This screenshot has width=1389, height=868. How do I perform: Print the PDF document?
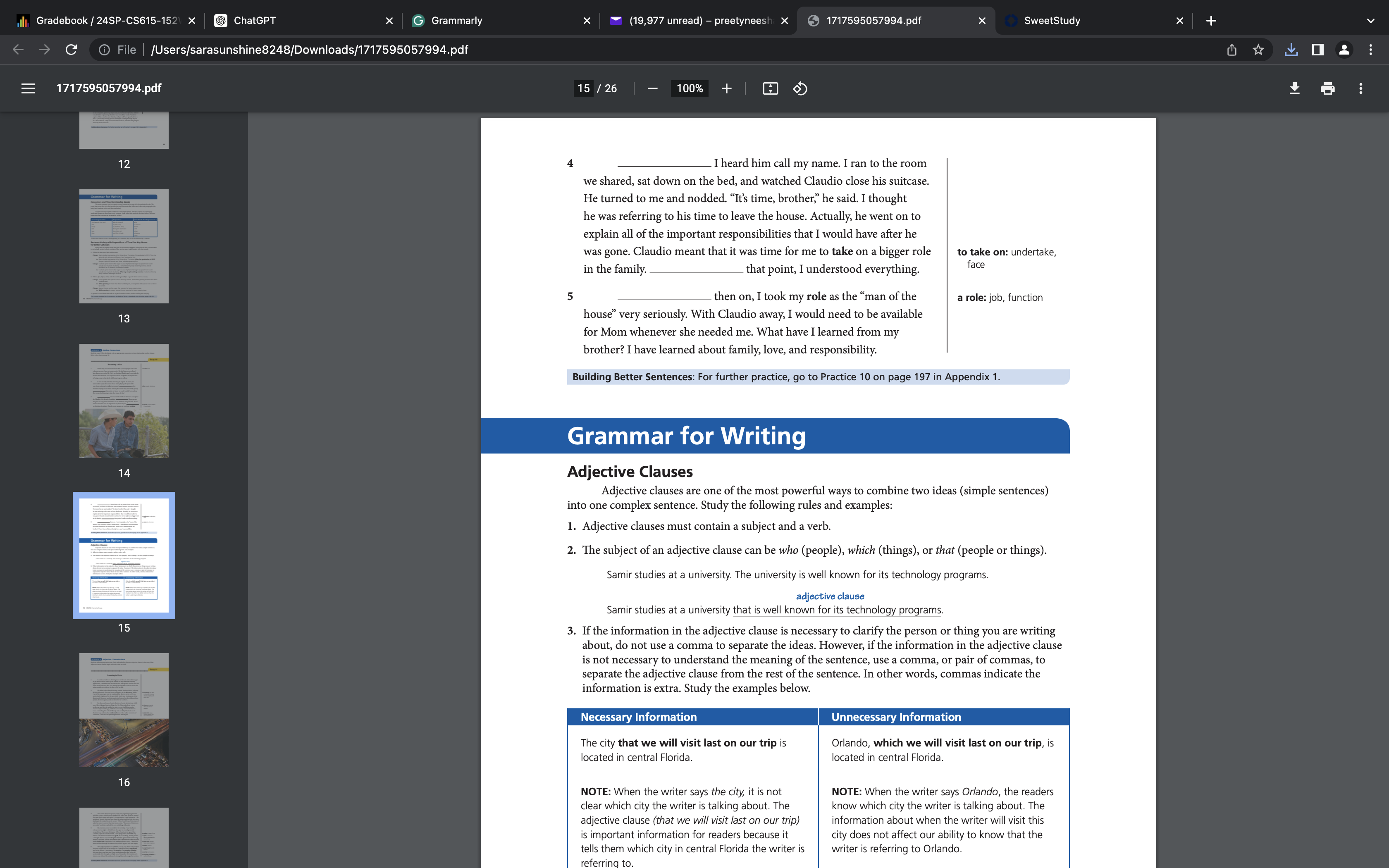point(1327,88)
